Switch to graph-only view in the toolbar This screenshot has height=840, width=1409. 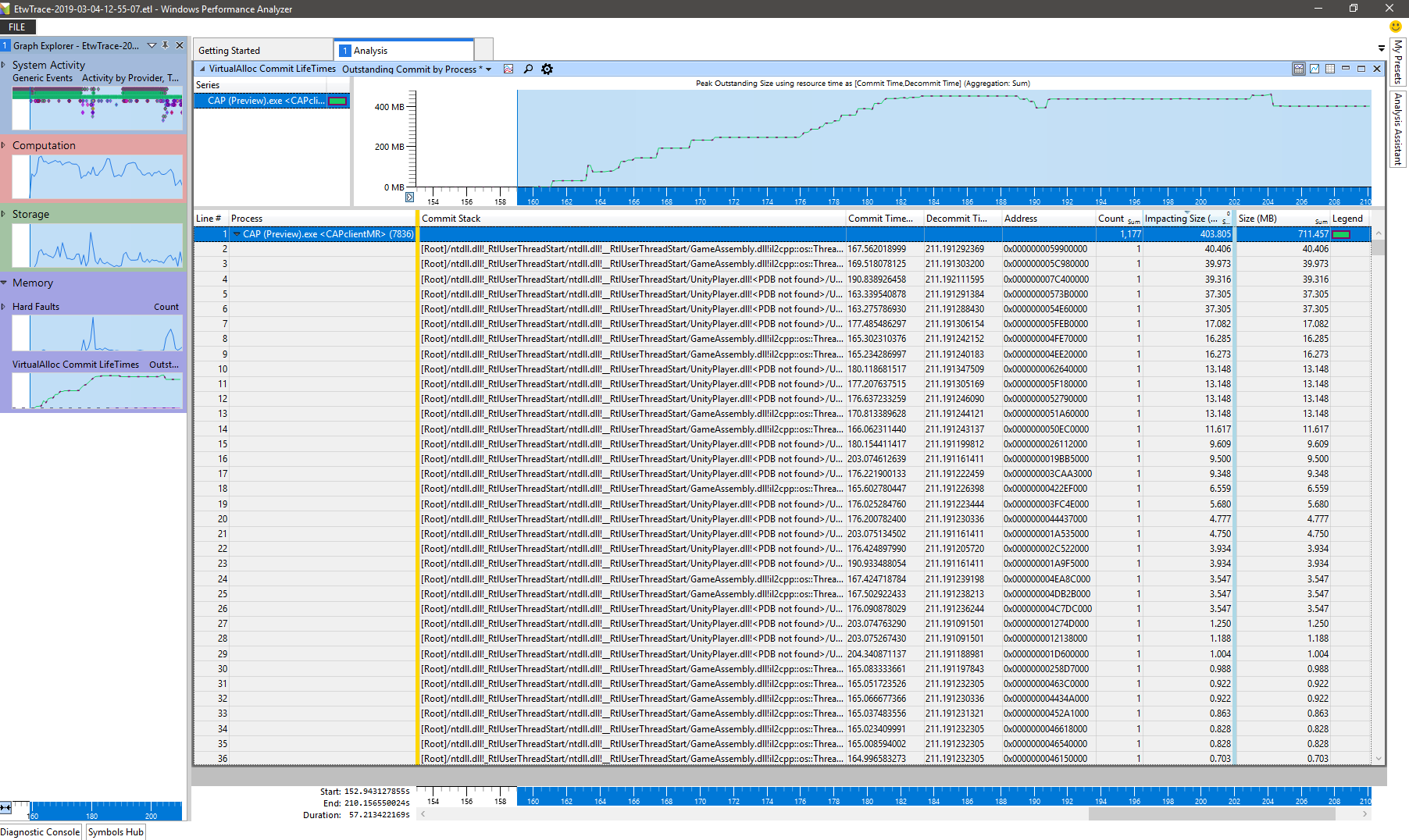tap(1314, 69)
